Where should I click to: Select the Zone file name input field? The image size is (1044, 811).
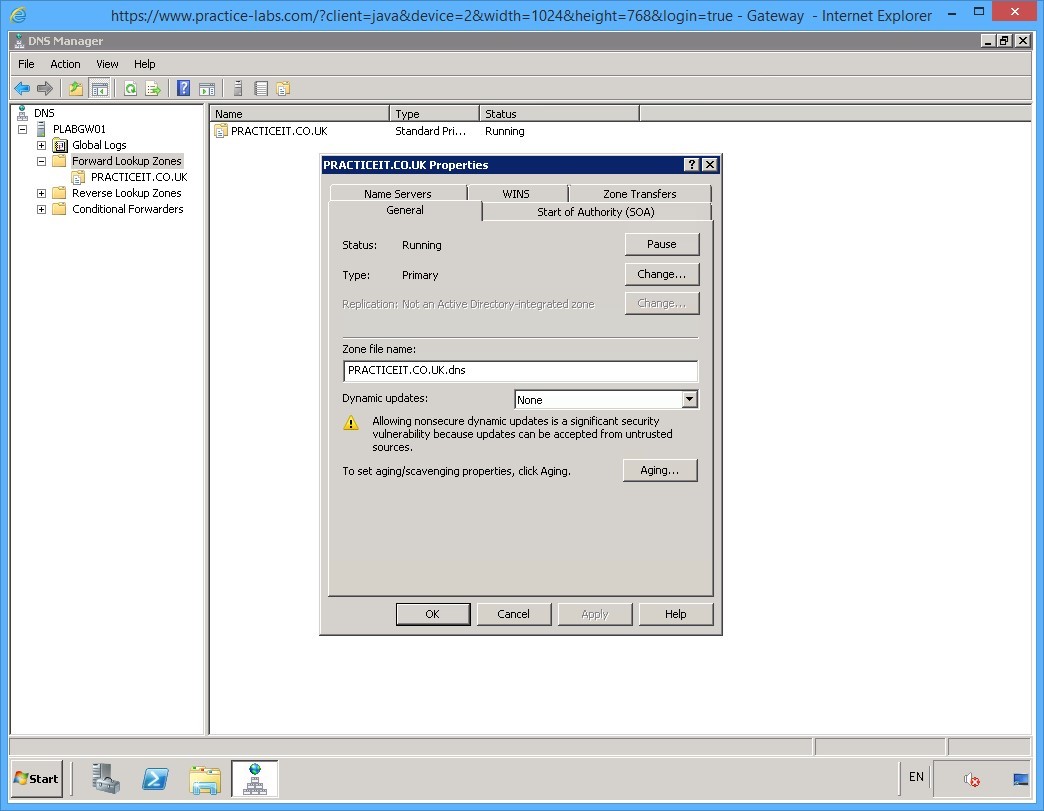(520, 371)
